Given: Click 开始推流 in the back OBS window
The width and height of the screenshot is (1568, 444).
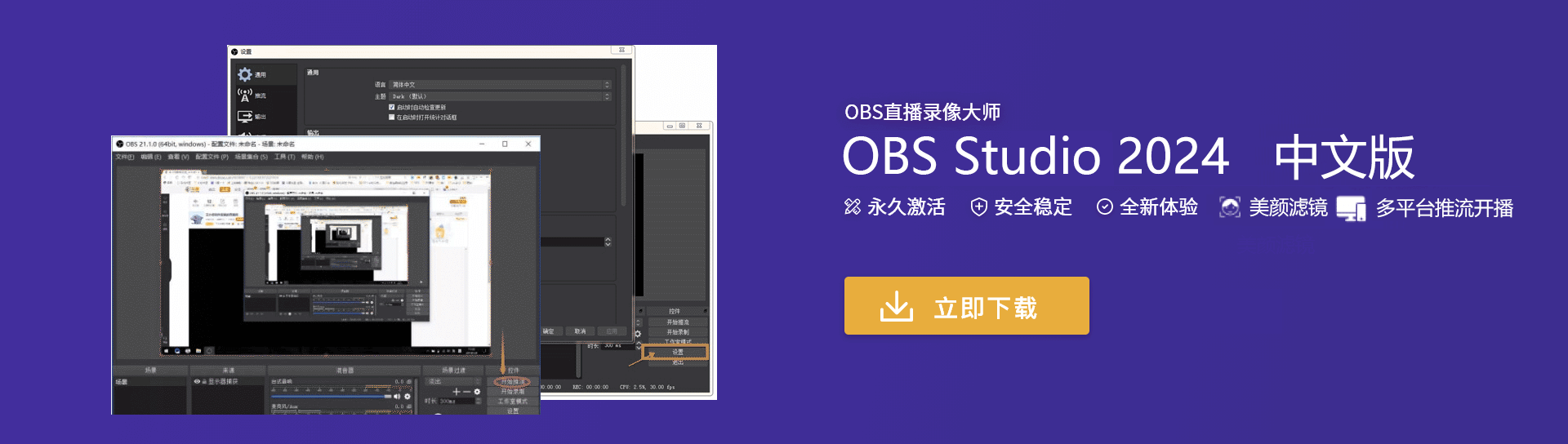Looking at the screenshot, I should tap(677, 322).
